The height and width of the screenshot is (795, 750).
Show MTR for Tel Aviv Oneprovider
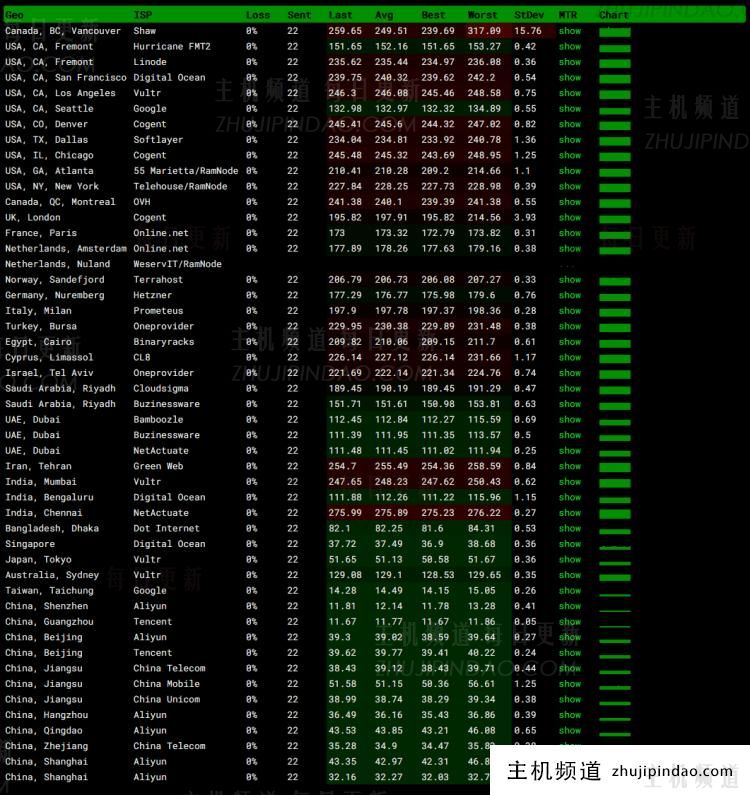(569, 373)
